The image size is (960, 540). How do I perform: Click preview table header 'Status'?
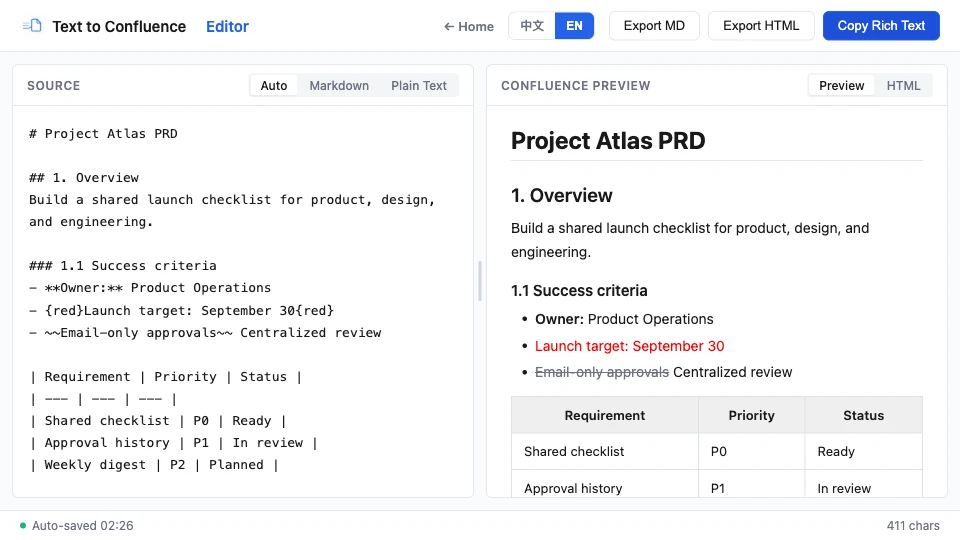click(863, 415)
